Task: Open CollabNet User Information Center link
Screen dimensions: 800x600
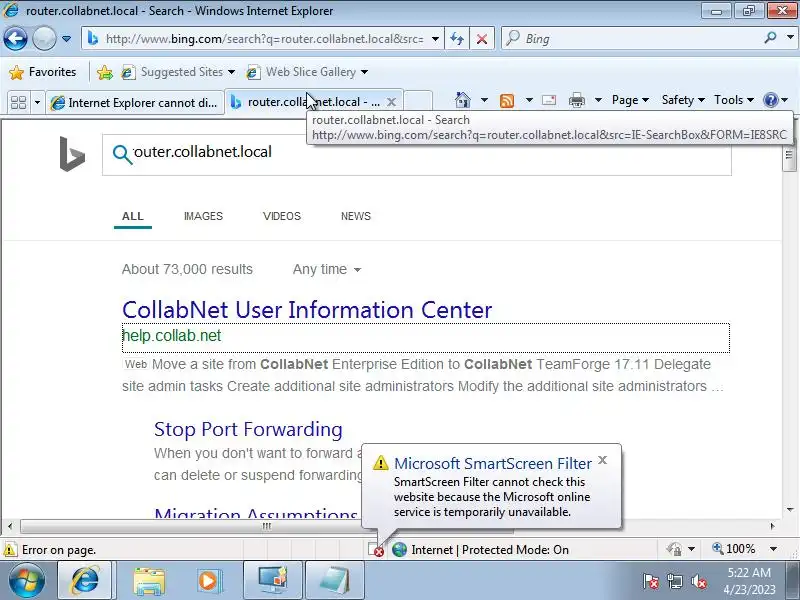Action: coord(307,310)
